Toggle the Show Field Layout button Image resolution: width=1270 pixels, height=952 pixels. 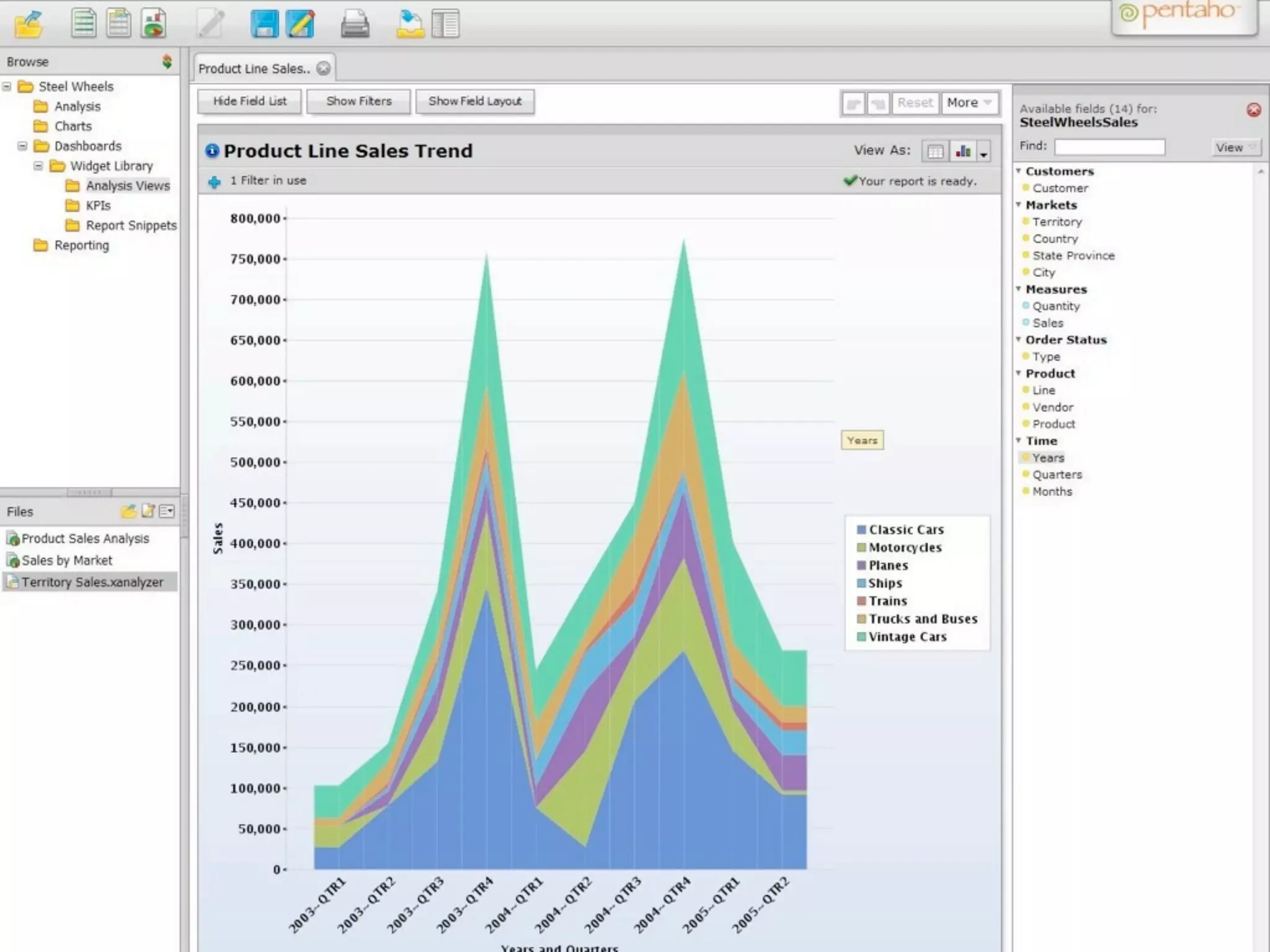[474, 102]
